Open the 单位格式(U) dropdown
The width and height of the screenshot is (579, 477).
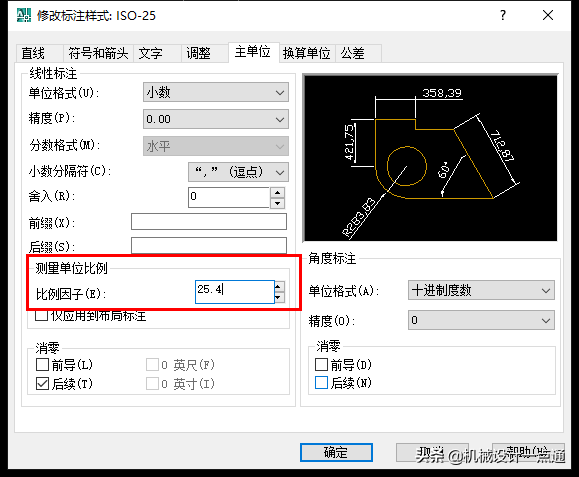tap(216, 92)
